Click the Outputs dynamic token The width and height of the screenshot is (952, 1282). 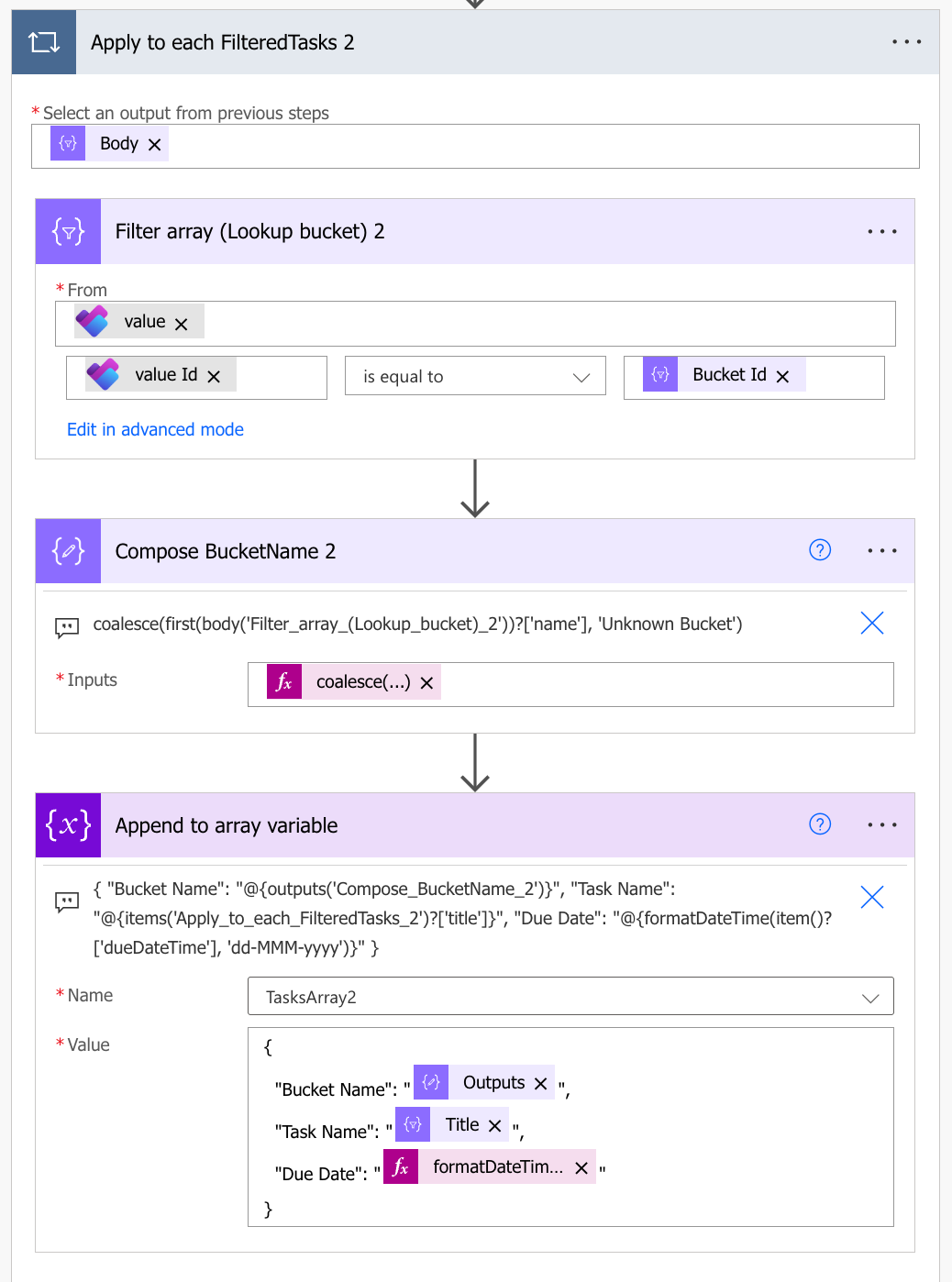point(486,1082)
